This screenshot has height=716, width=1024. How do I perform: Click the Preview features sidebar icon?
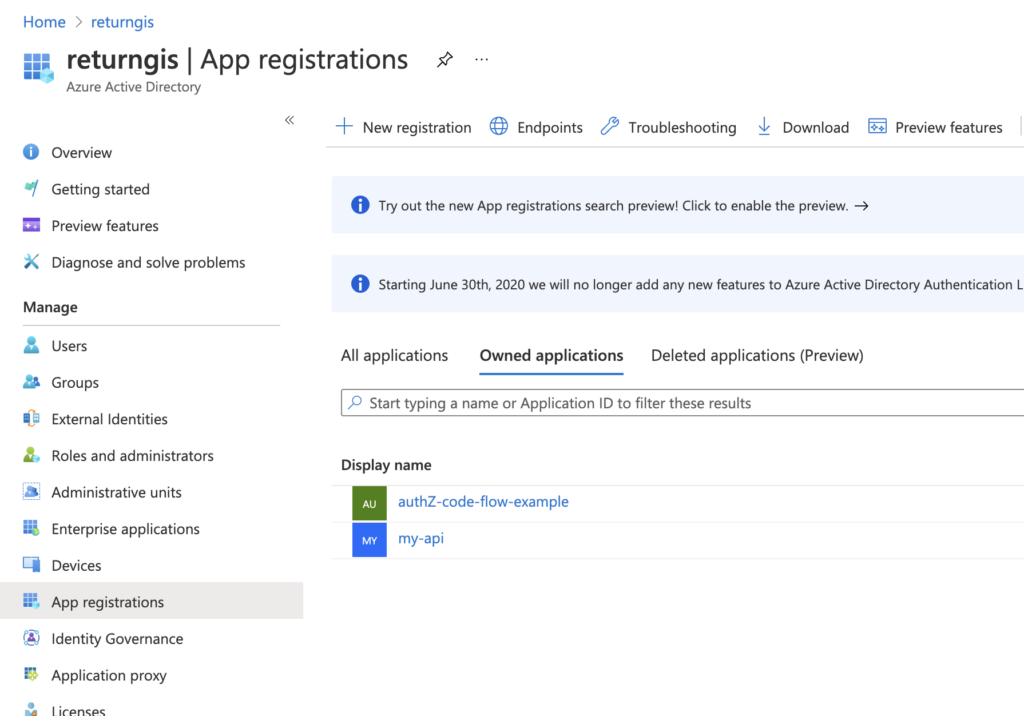[31, 225]
